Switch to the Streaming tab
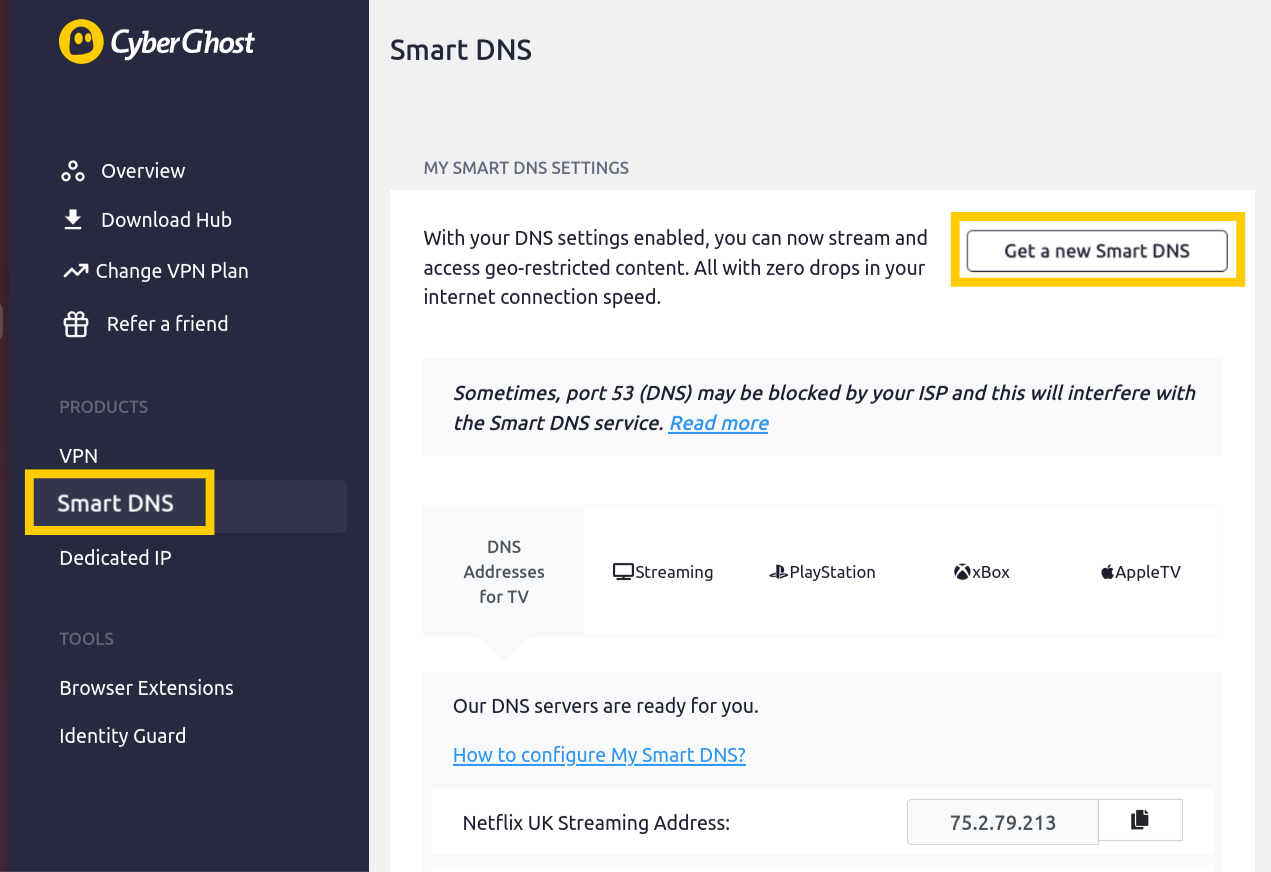 [663, 572]
